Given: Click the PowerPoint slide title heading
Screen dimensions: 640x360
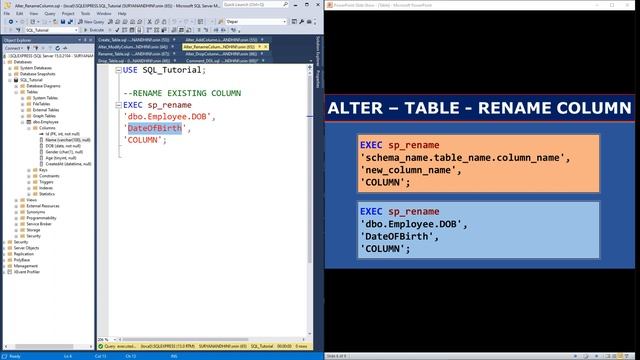Looking at the screenshot, I should click(x=479, y=108).
